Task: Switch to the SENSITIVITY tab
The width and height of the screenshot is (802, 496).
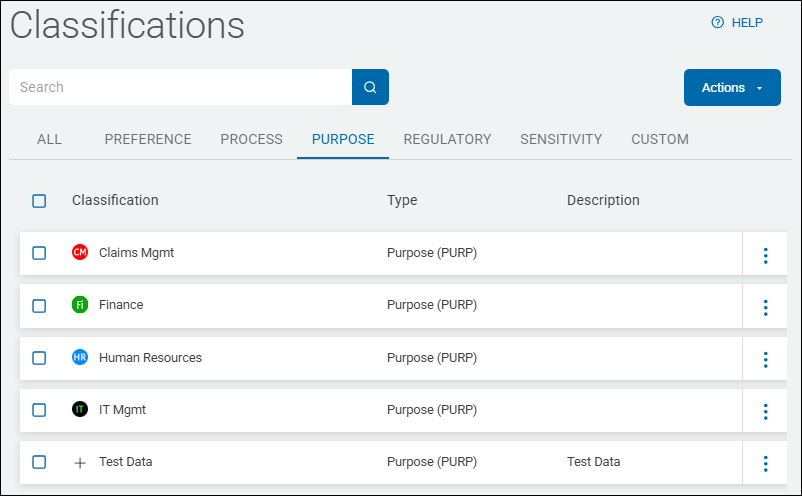Action: [x=561, y=140]
